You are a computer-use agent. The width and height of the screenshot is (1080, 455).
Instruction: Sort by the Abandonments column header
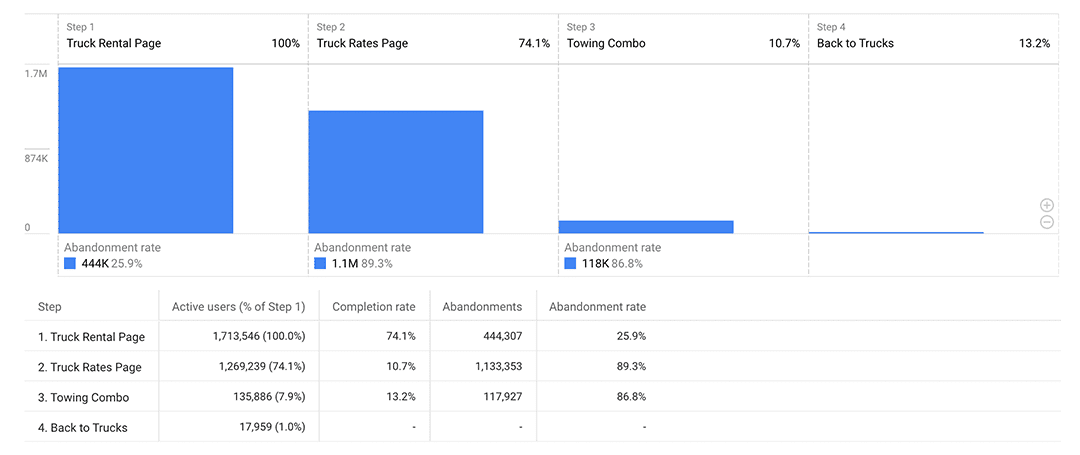click(482, 307)
